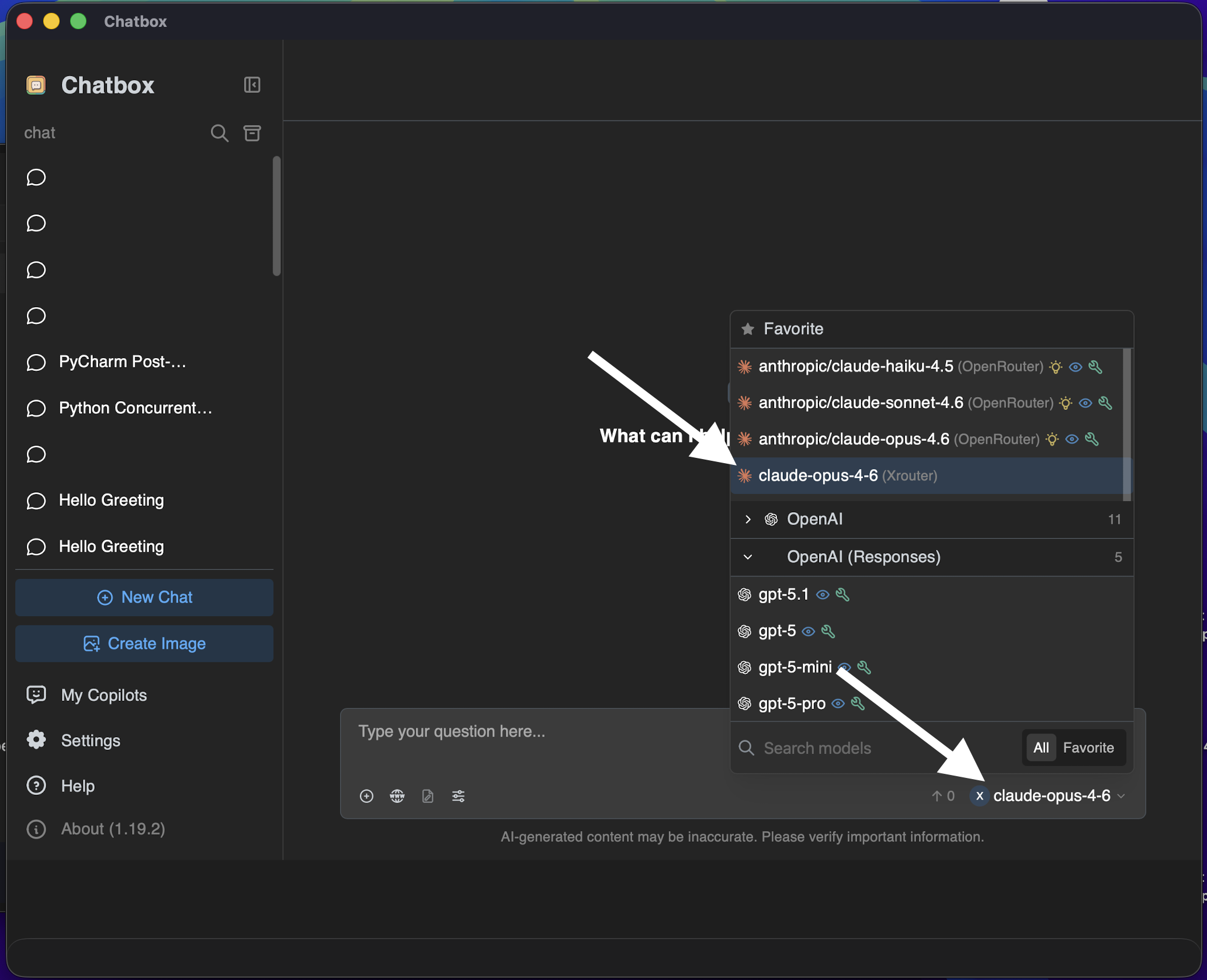Click the archive box icon beside search
1207x980 pixels.
pyautogui.click(x=252, y=133)
